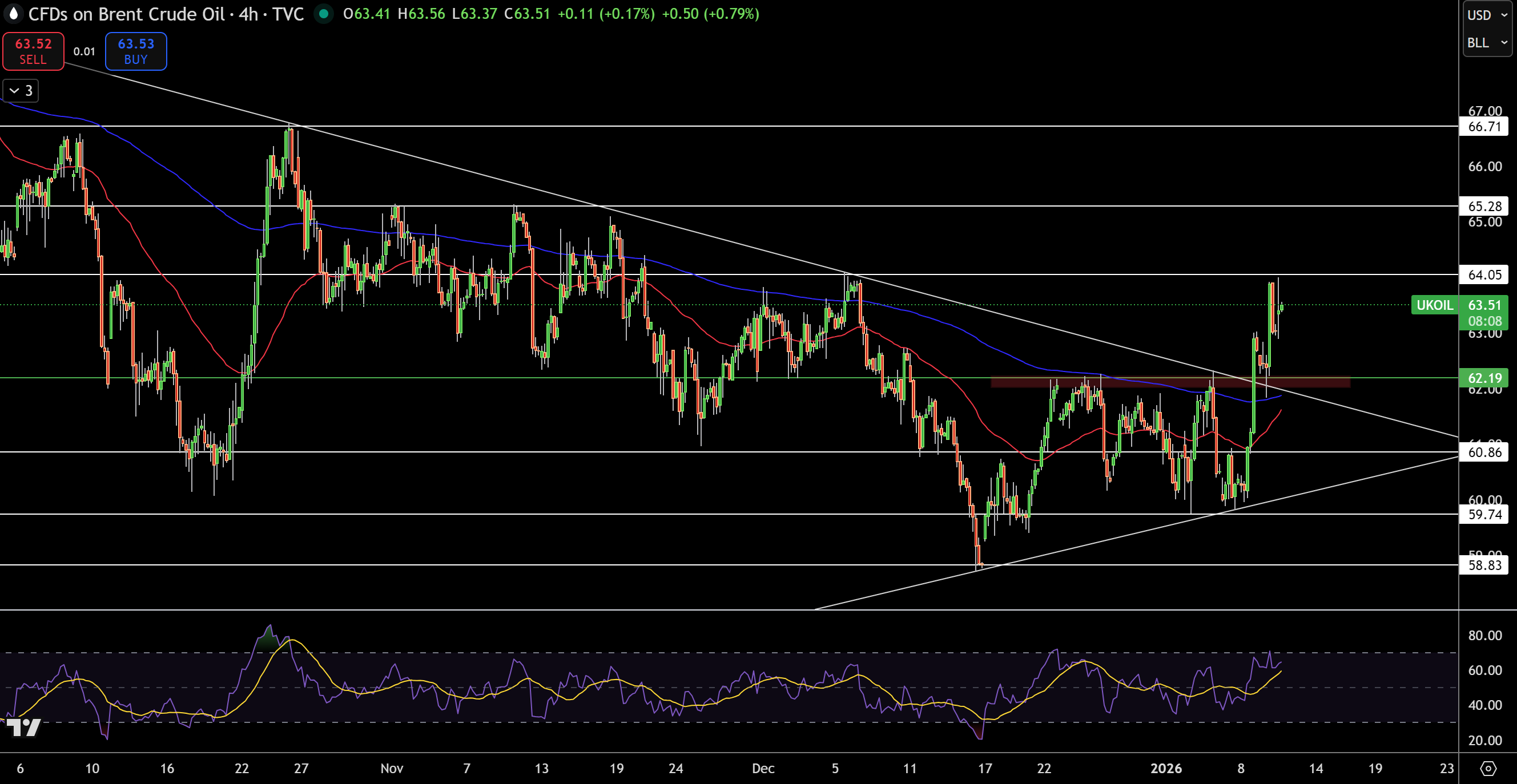This screenshot has height=784, width=1517.
Task: Select the 66.71 horizontal line price label
Action: pos(1484,127)
